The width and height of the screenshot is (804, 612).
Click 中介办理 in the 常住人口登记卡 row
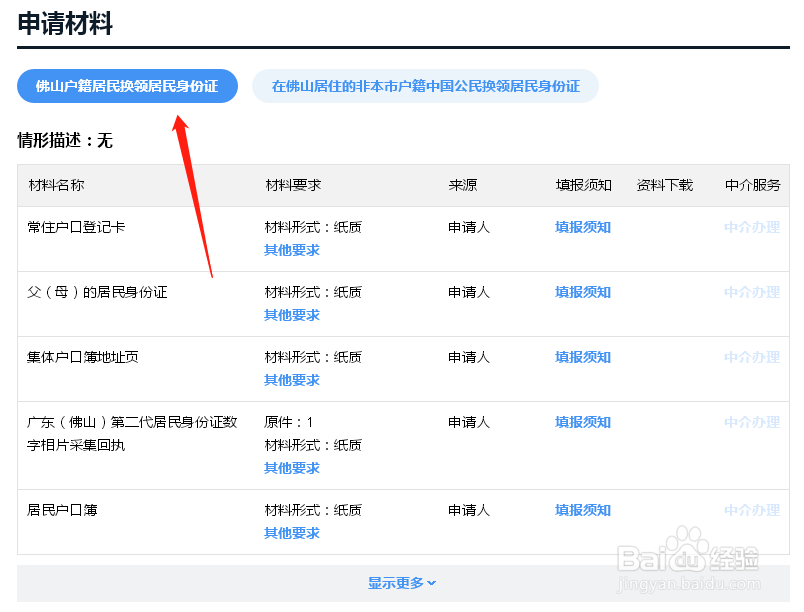(751, 227)
